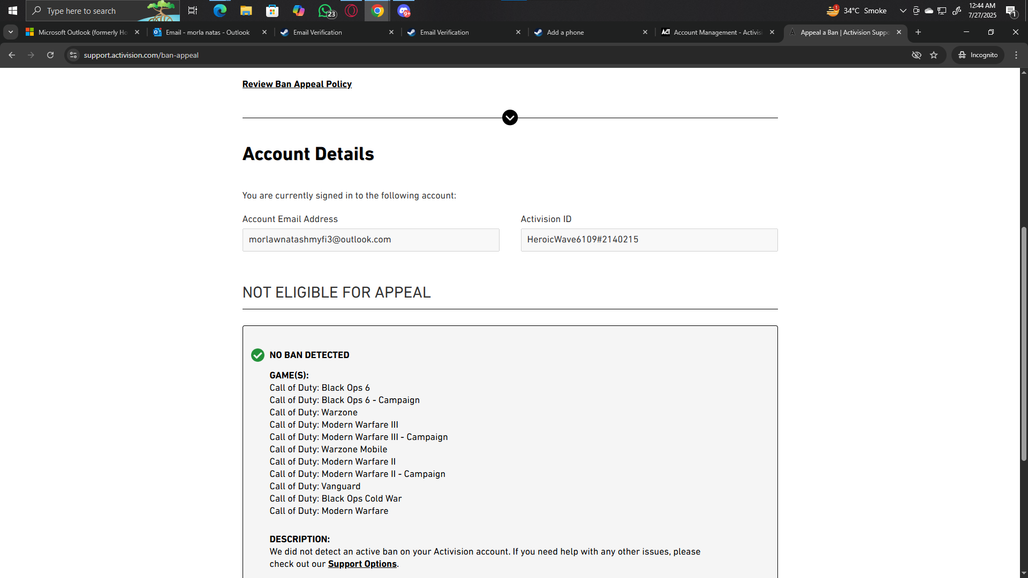Screen dimensions: 1028x578
Task: Click the "NO BAN DETECTED" text
Action: (309, 355)
